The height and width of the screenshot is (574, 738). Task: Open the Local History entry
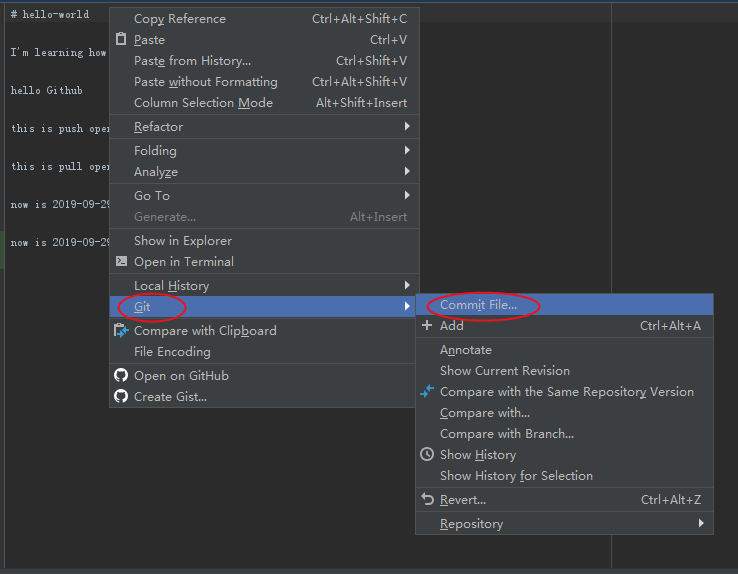coord(265,286)
